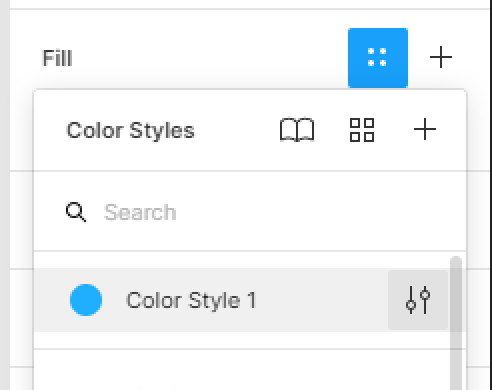Click empty header space beside the Color Styles title
The height and width of the screenshot is (390, 492).
coord(237,130)
